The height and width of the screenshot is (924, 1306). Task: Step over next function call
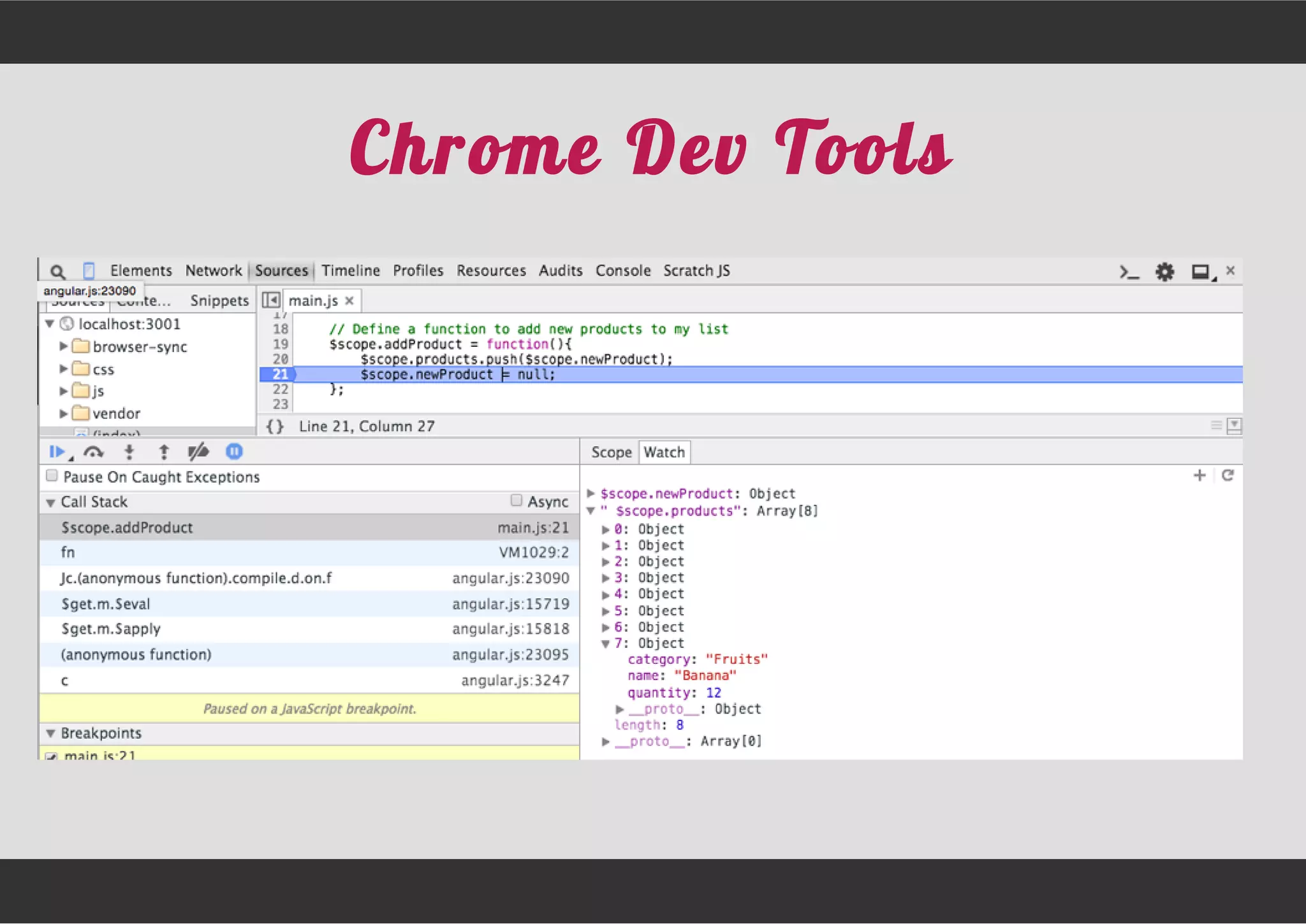[94, 452]
